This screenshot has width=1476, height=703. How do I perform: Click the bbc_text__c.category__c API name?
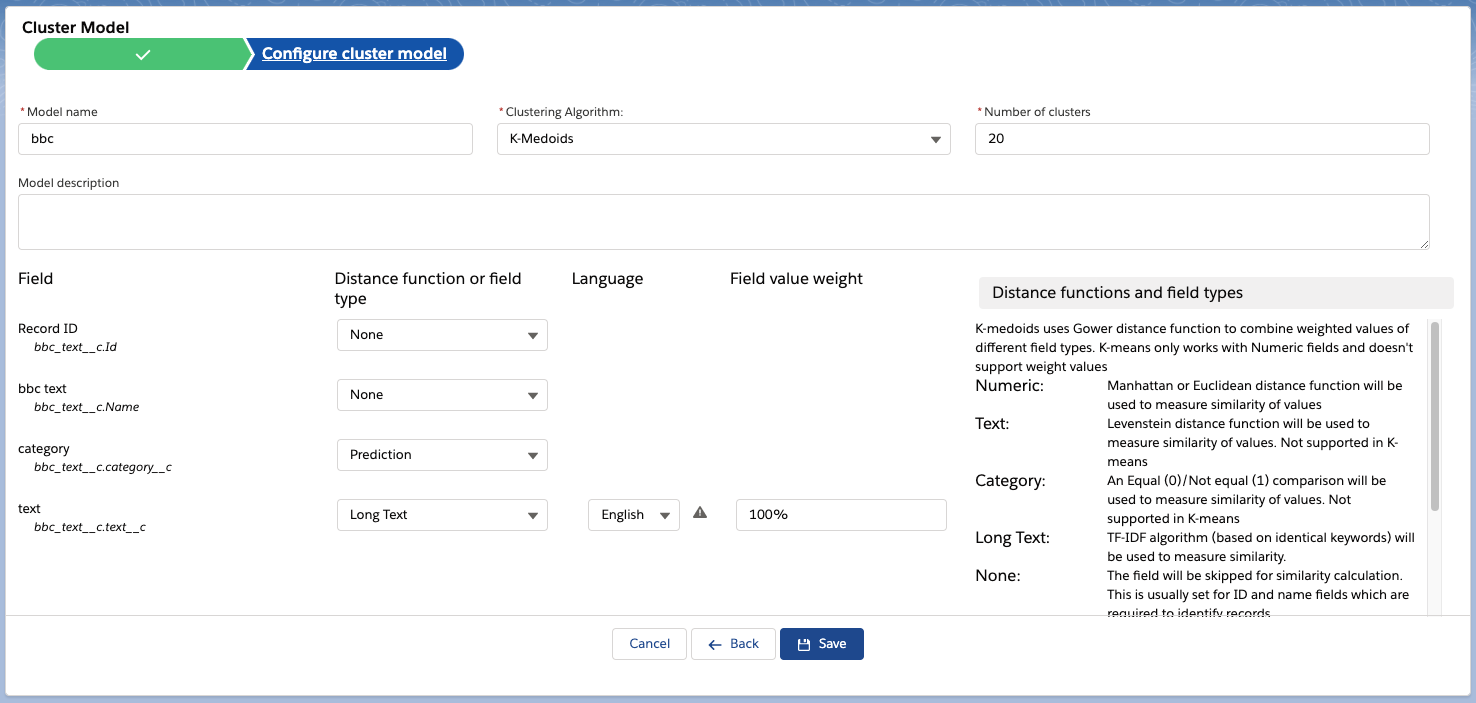103,467
